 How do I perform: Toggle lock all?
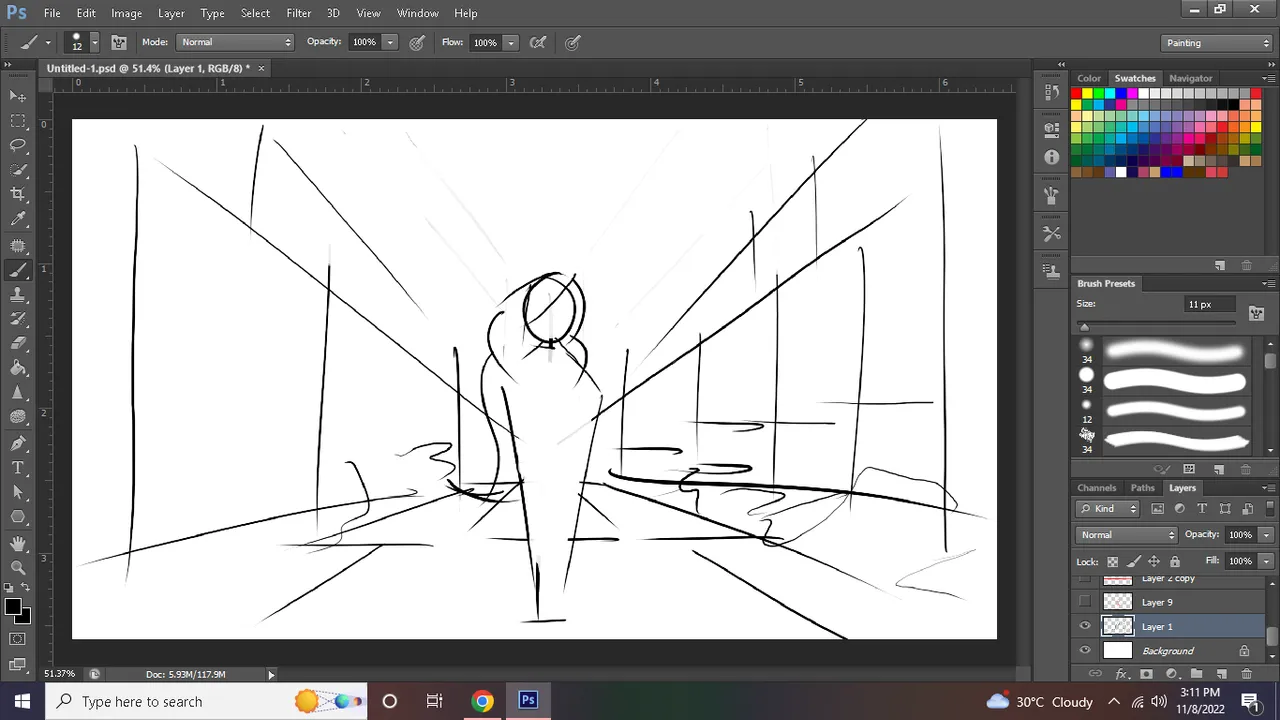(x=1175, y=561)
